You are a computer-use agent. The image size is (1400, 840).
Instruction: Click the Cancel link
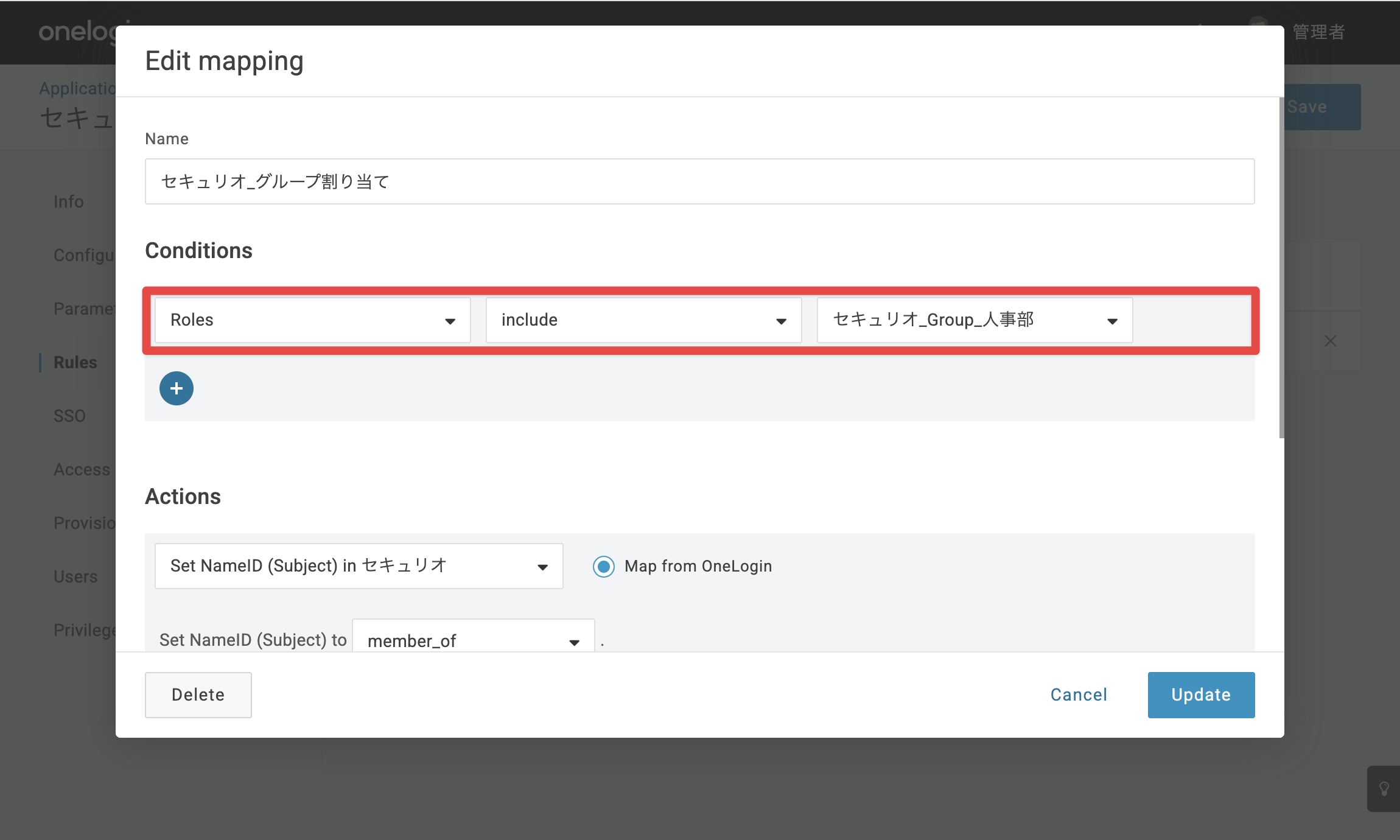1079,695
